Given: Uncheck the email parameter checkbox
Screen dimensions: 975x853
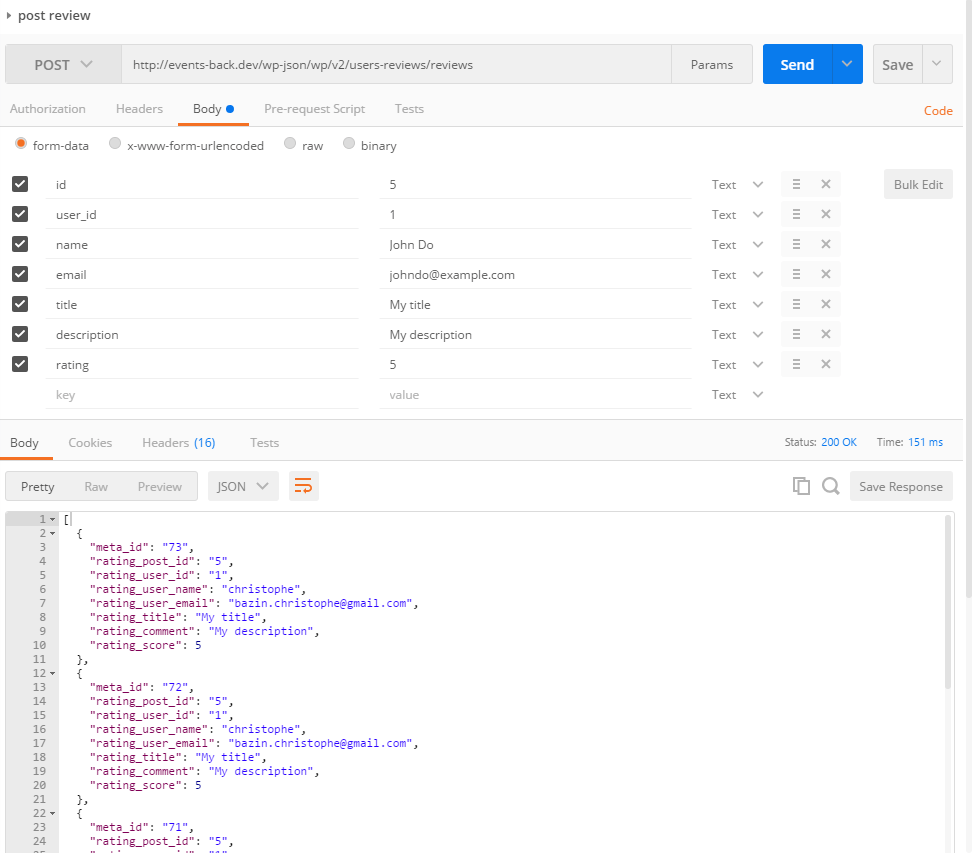Looking at the screenshot, I should tap(20, 274).
